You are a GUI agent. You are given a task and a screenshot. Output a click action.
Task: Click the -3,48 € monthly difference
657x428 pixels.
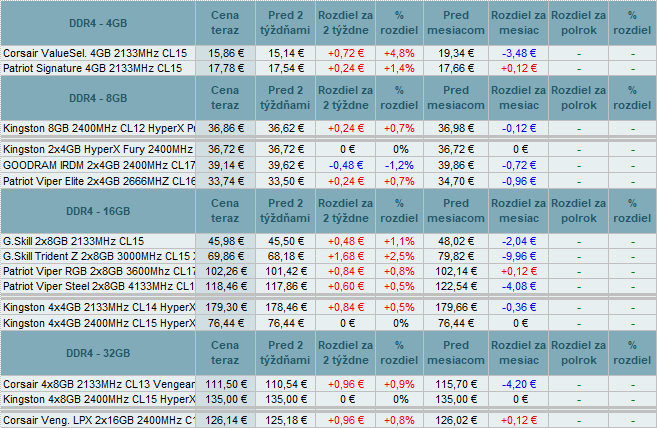point(519,53)
